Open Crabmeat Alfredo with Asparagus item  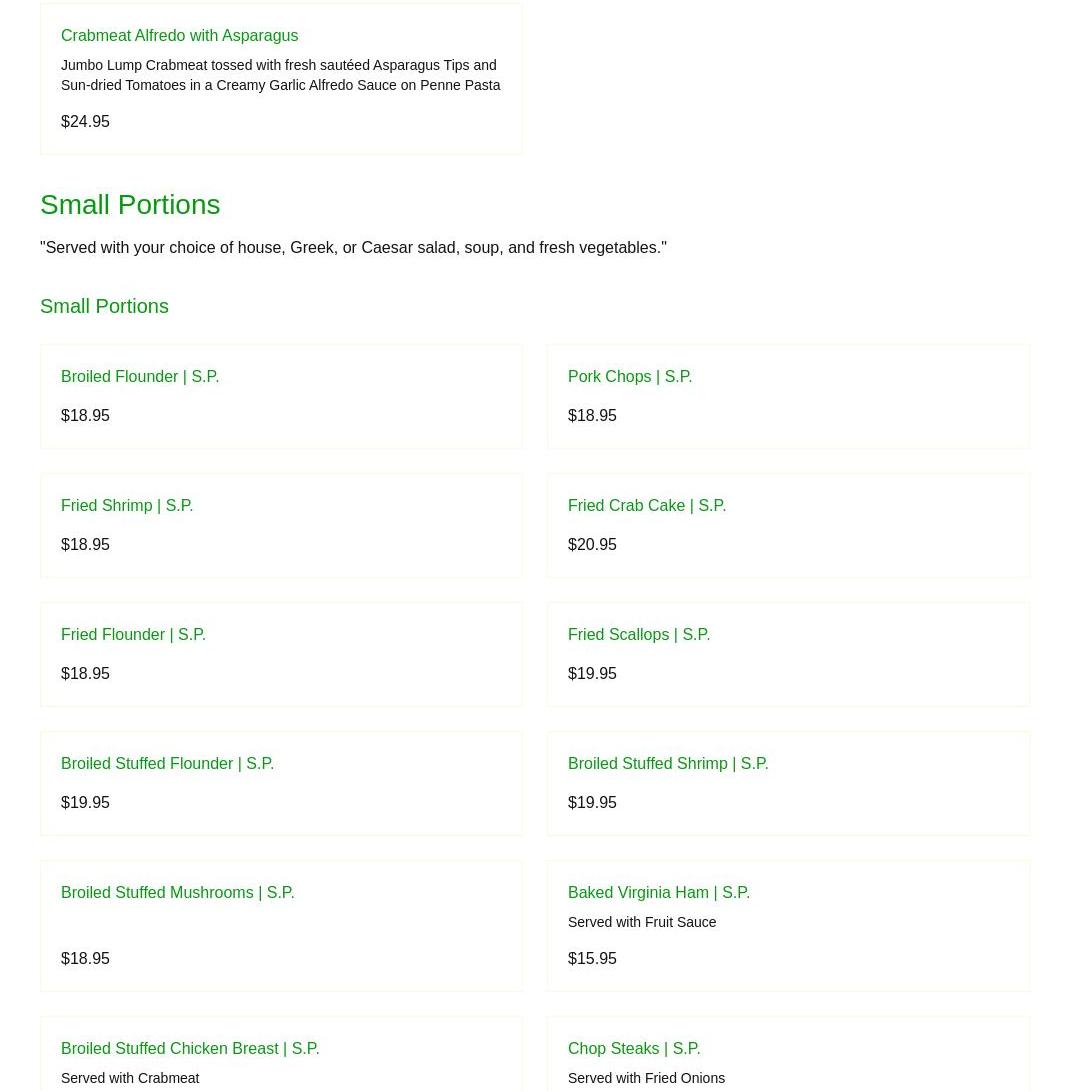[179, 36]
